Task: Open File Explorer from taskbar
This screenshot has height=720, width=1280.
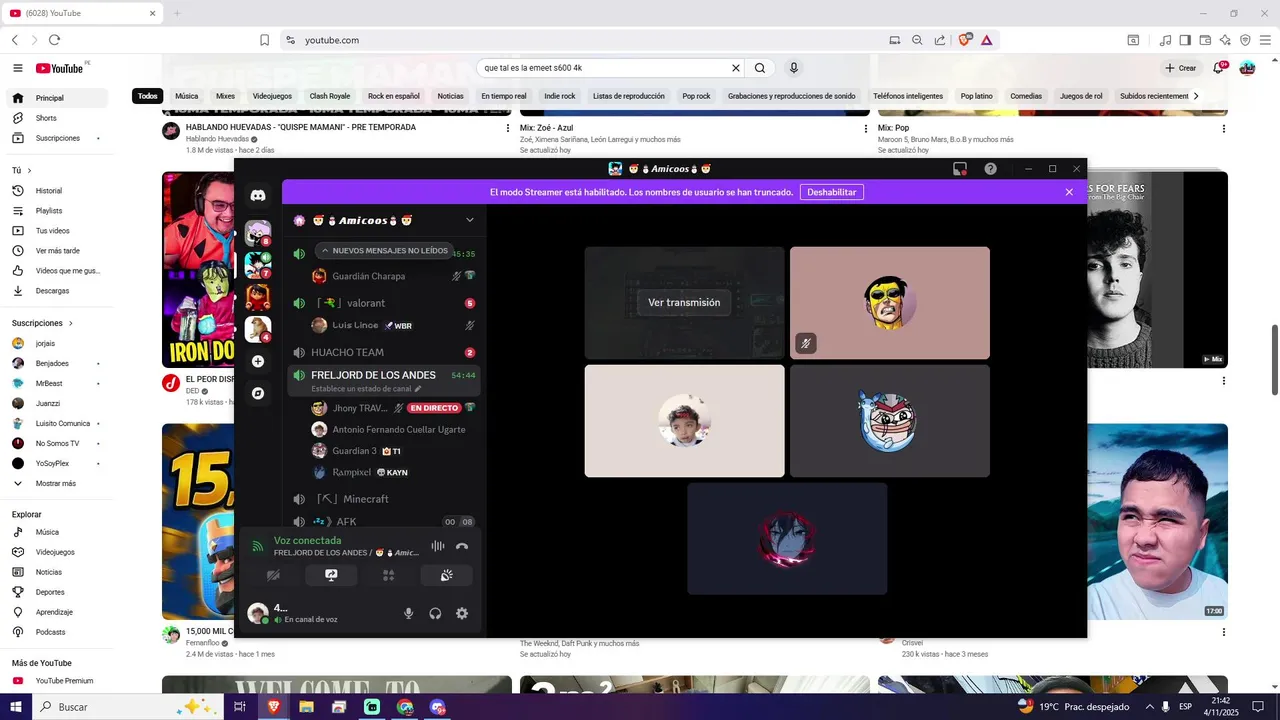Action: point(306,707)
